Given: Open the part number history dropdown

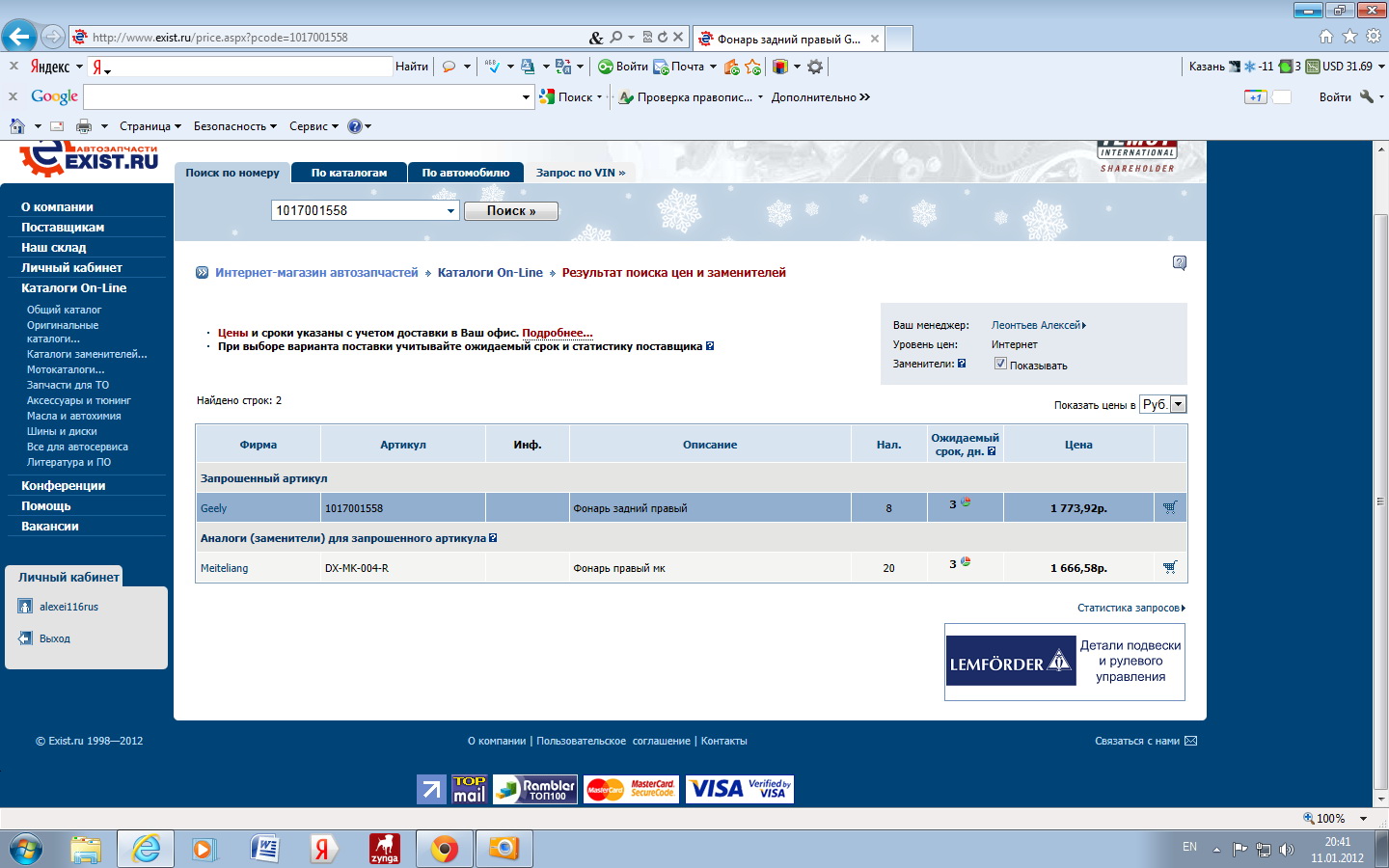Looking at the screenshot, I should [x=450, y=211].
